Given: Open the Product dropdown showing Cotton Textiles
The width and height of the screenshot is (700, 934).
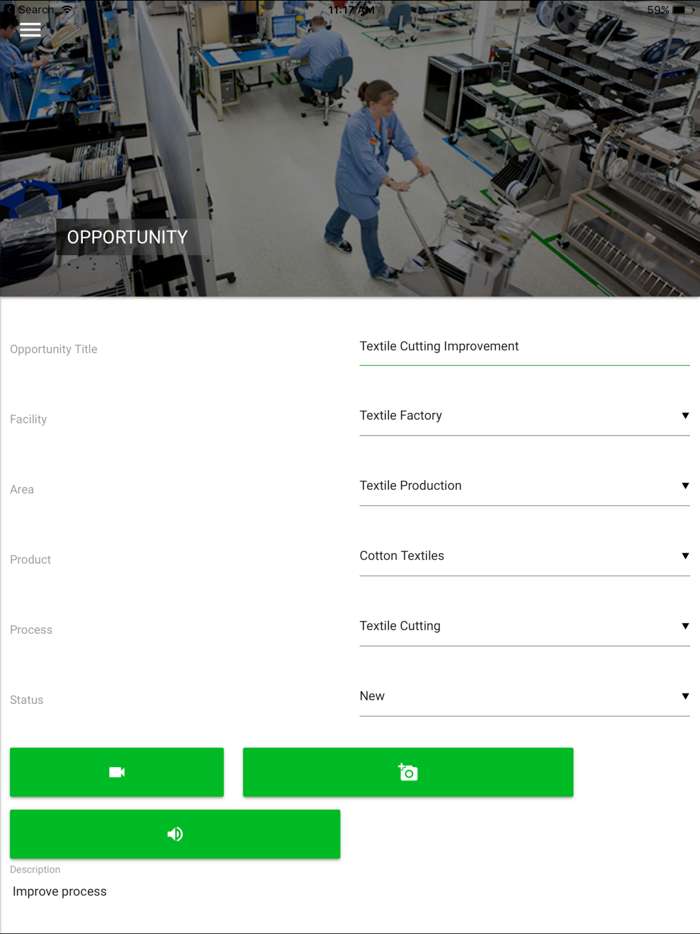Looking at the screenshot, I should pyautogui.click(x=524, y=556).
